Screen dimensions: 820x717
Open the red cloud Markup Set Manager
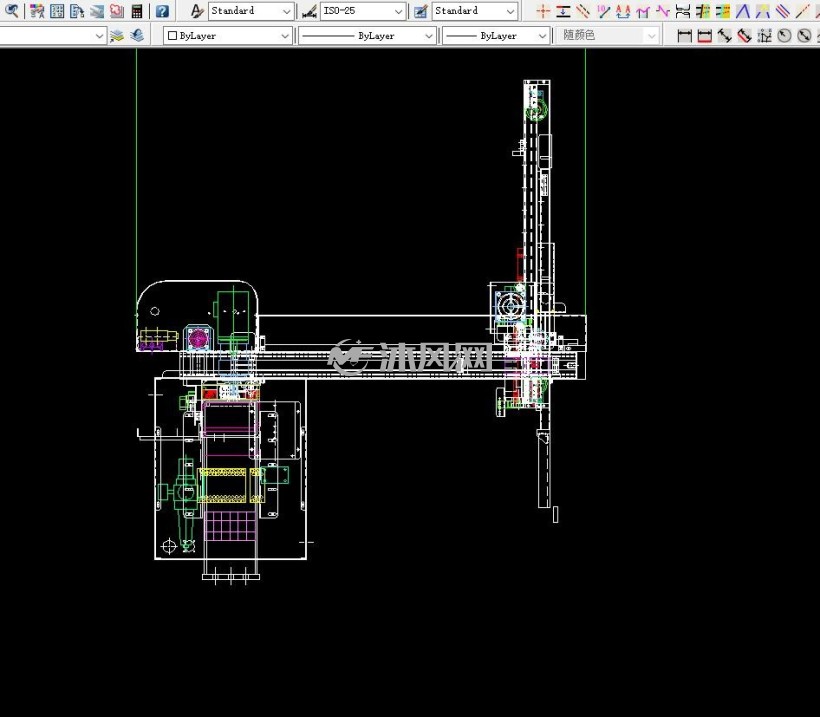click(x=117, y=10)
